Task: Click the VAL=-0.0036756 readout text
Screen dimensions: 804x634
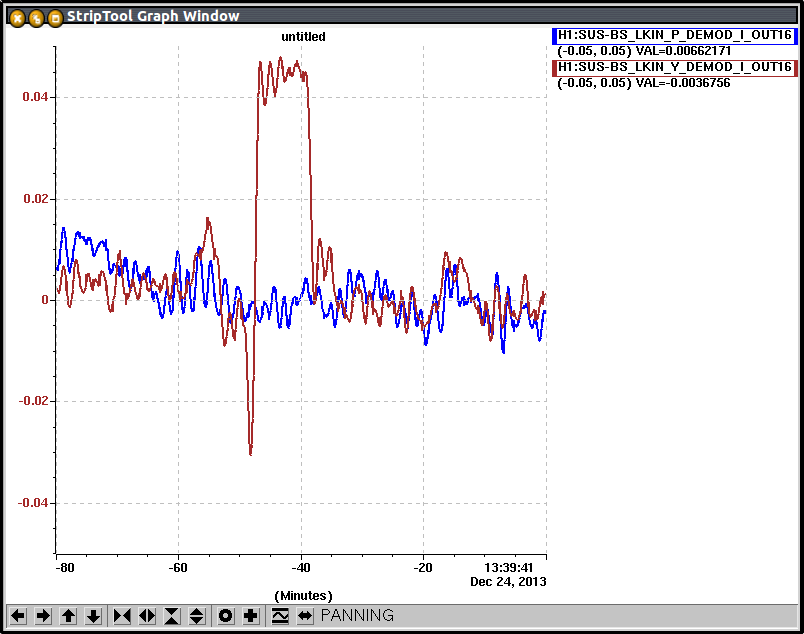Action: 683,83
